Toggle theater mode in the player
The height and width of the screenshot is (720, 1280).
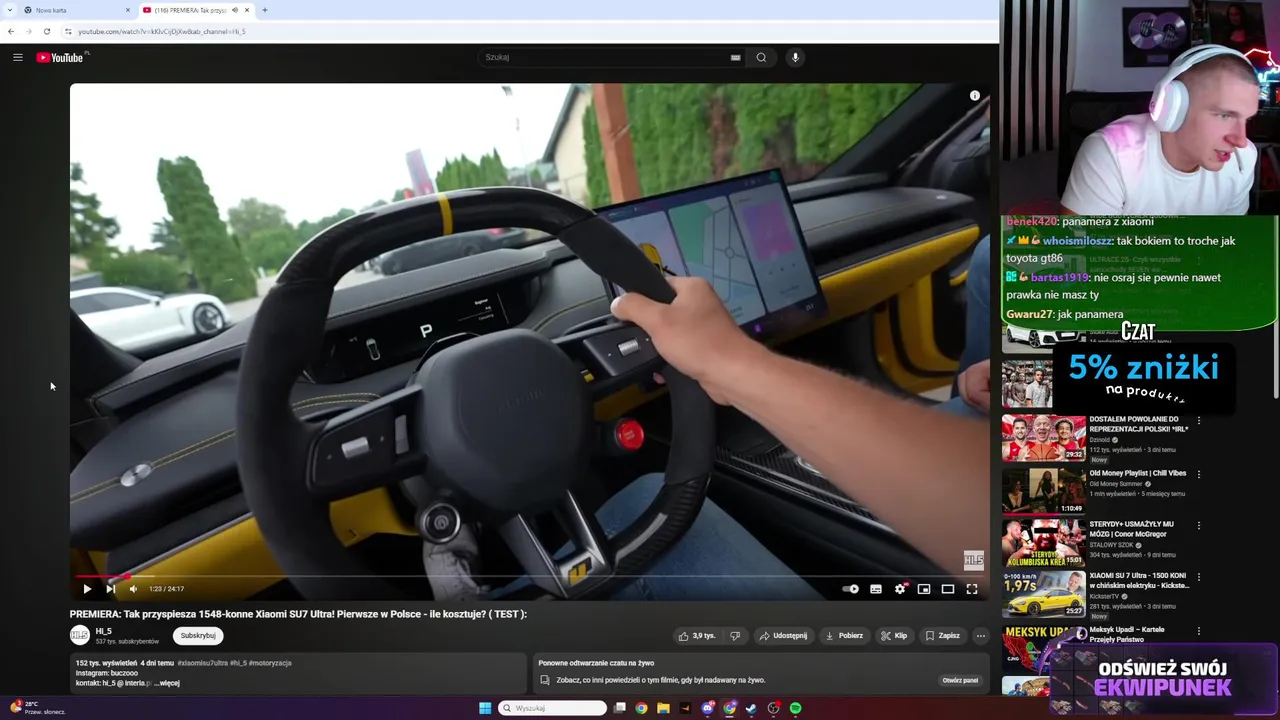tap(948, 589)
